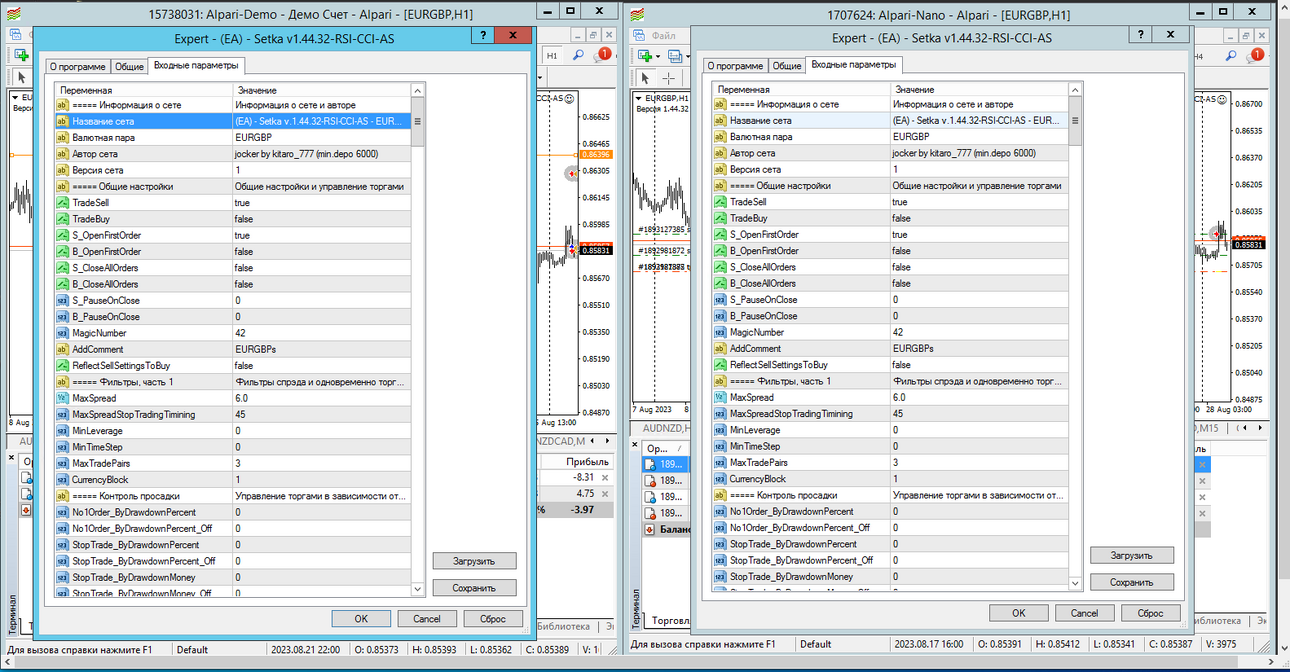Click the chart window icon beside Файл in Alpari-Nano
The width and height of the screenshot is (1290, 672).
point(638,35)
